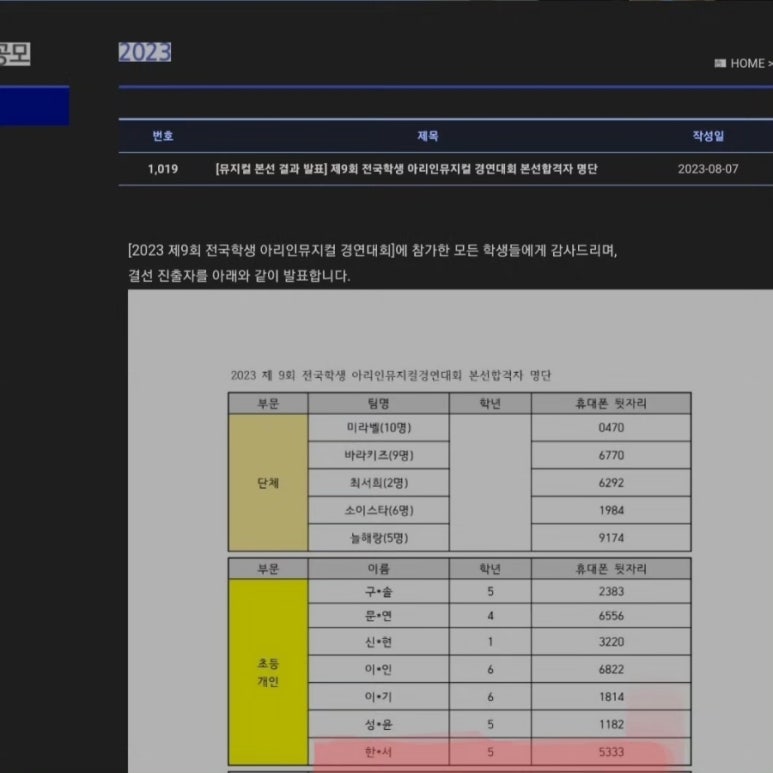The width and height of the screenshot is (773, 773).
Task: Click the date 2023-08-07
Action: point(708,169)
